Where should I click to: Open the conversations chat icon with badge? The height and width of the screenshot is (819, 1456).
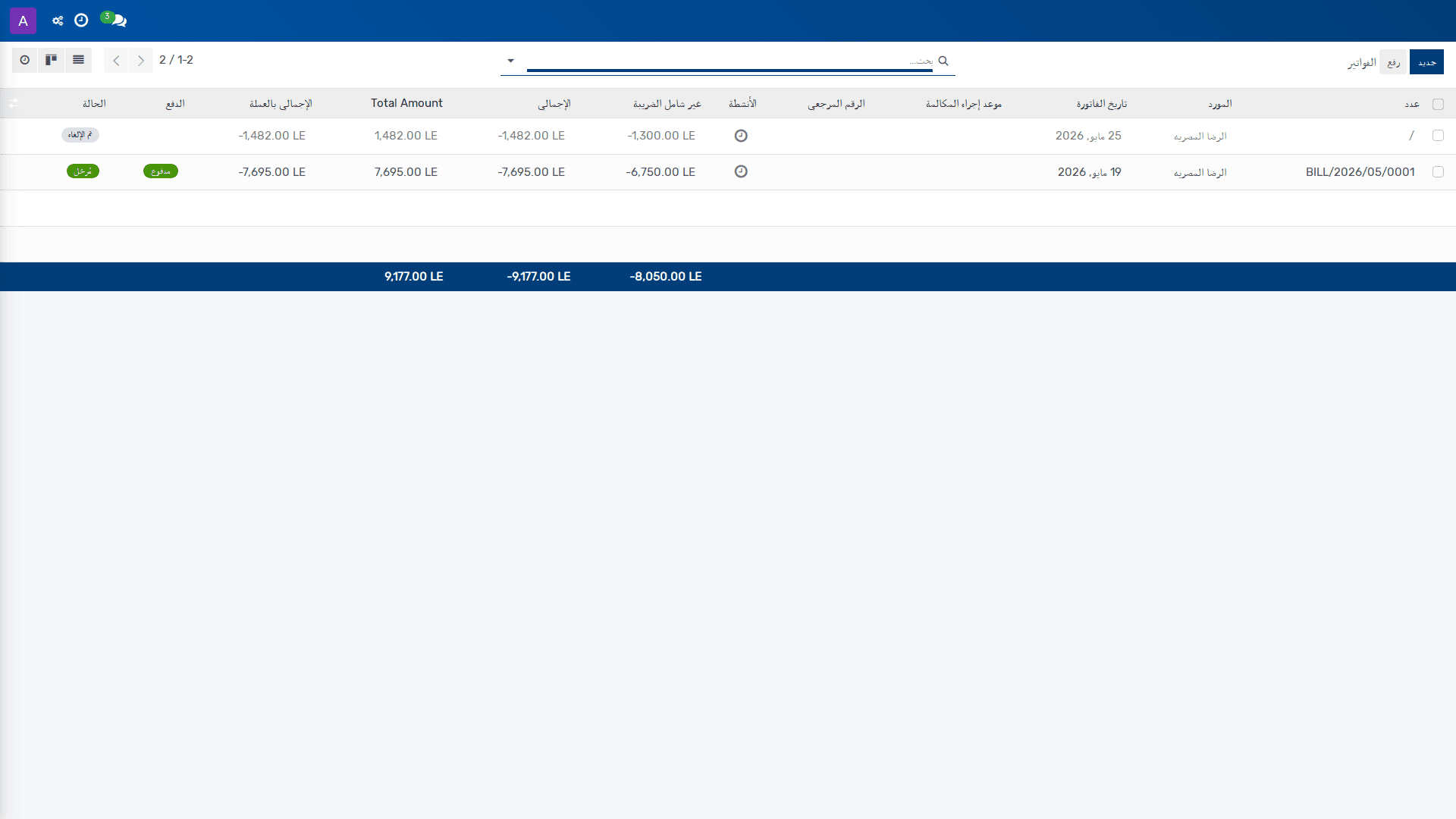click(115, 20)
